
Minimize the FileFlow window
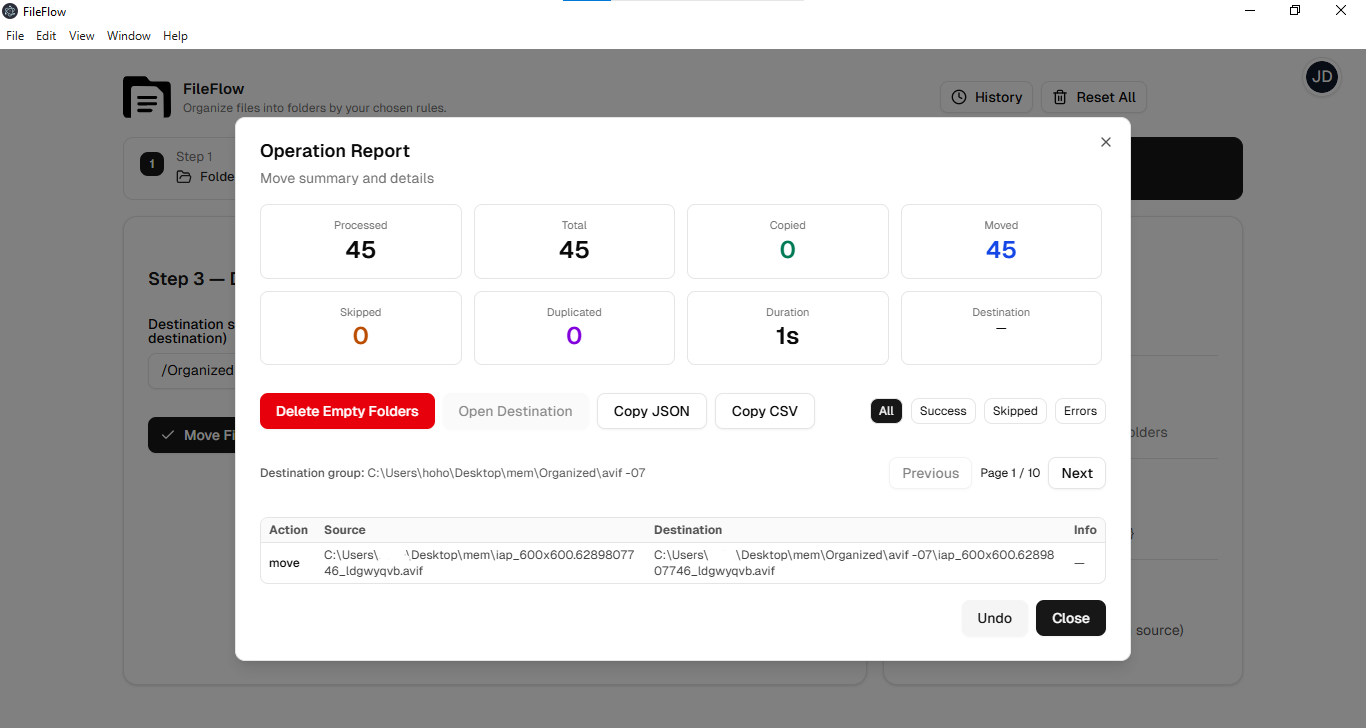[1250, 11]
